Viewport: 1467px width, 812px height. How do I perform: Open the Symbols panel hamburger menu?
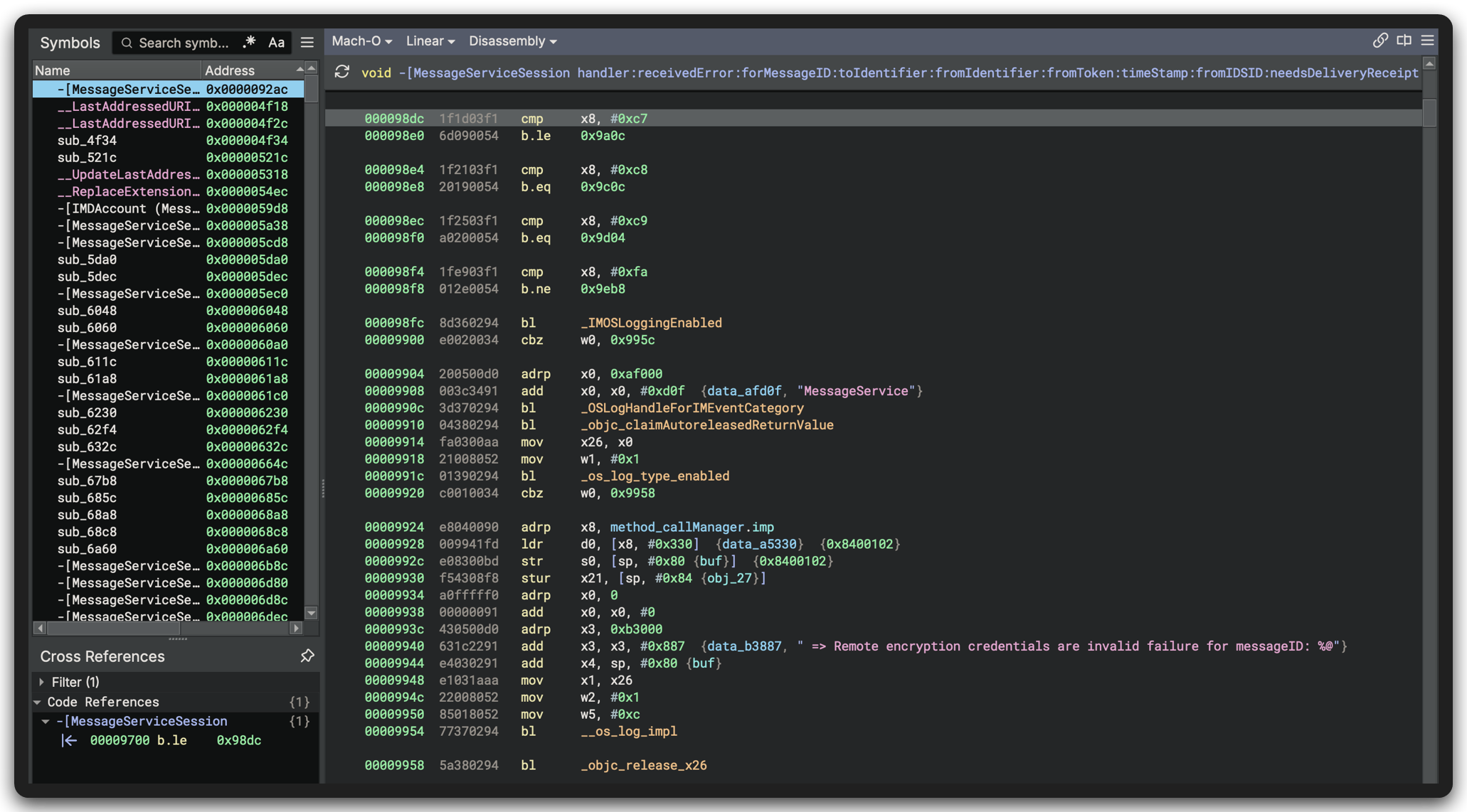pyautogui.click(x=307, y=43)
